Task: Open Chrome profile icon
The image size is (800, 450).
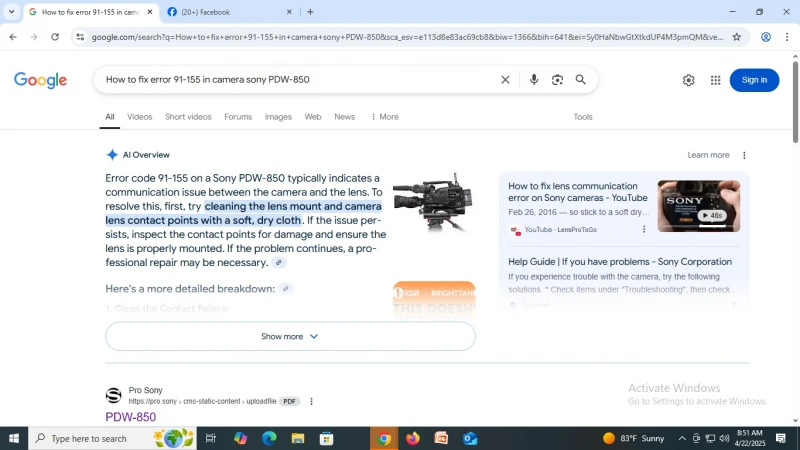Action: pos(766,37)
